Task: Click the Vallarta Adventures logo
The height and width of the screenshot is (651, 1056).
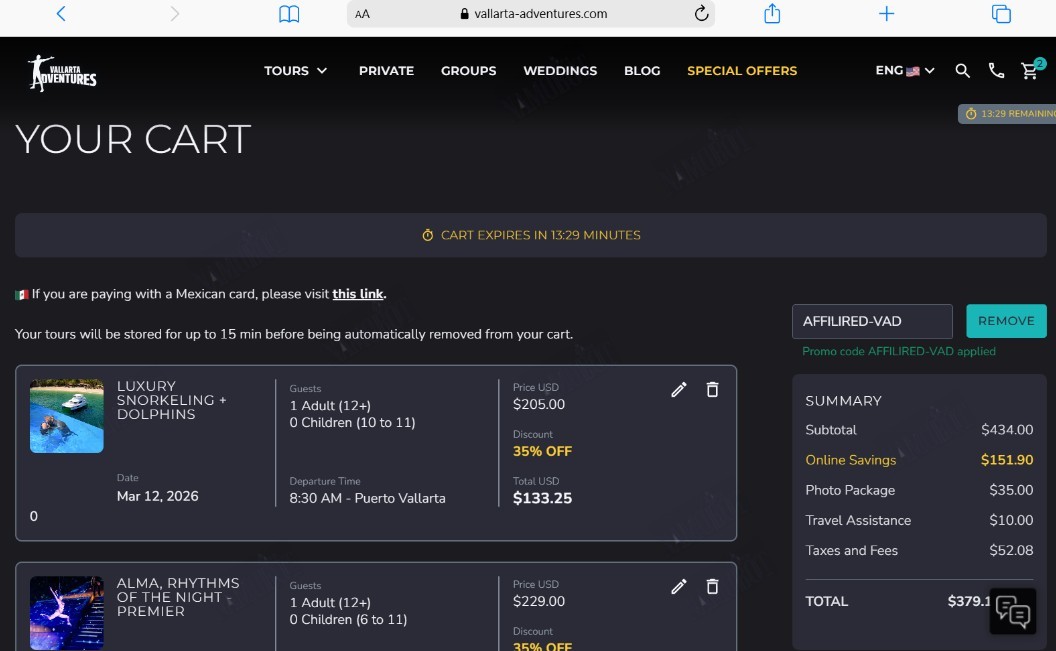Action: click(x=62, y=73)
